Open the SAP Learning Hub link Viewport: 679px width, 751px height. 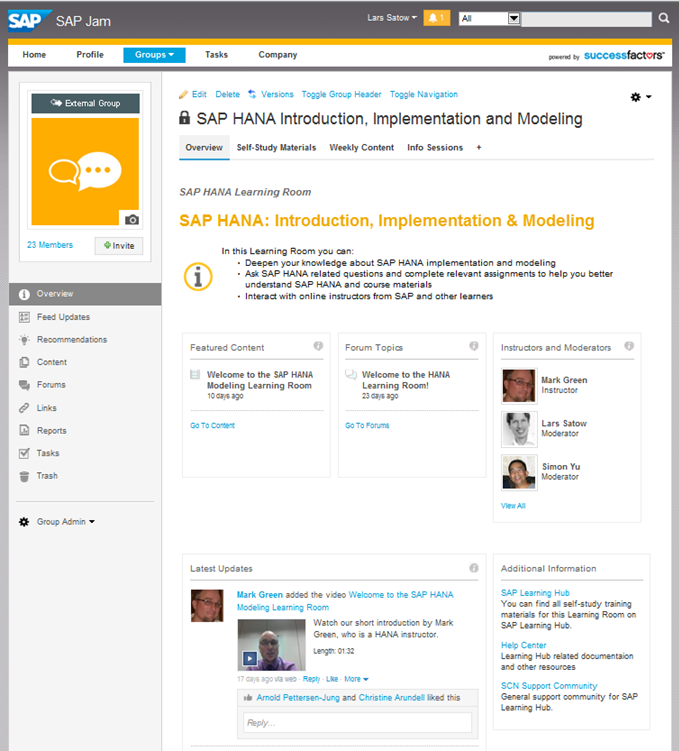point(535,592)
